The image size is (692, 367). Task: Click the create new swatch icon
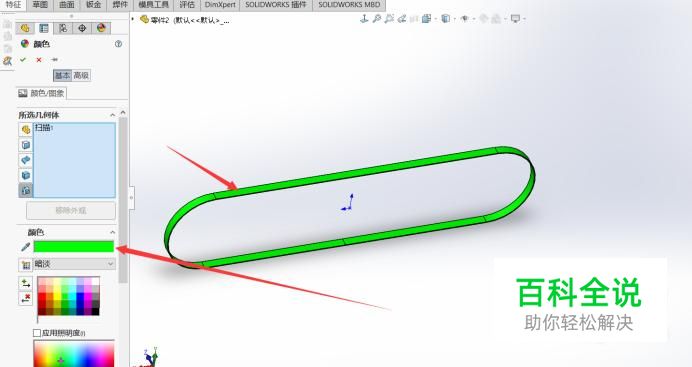[26, 265]
